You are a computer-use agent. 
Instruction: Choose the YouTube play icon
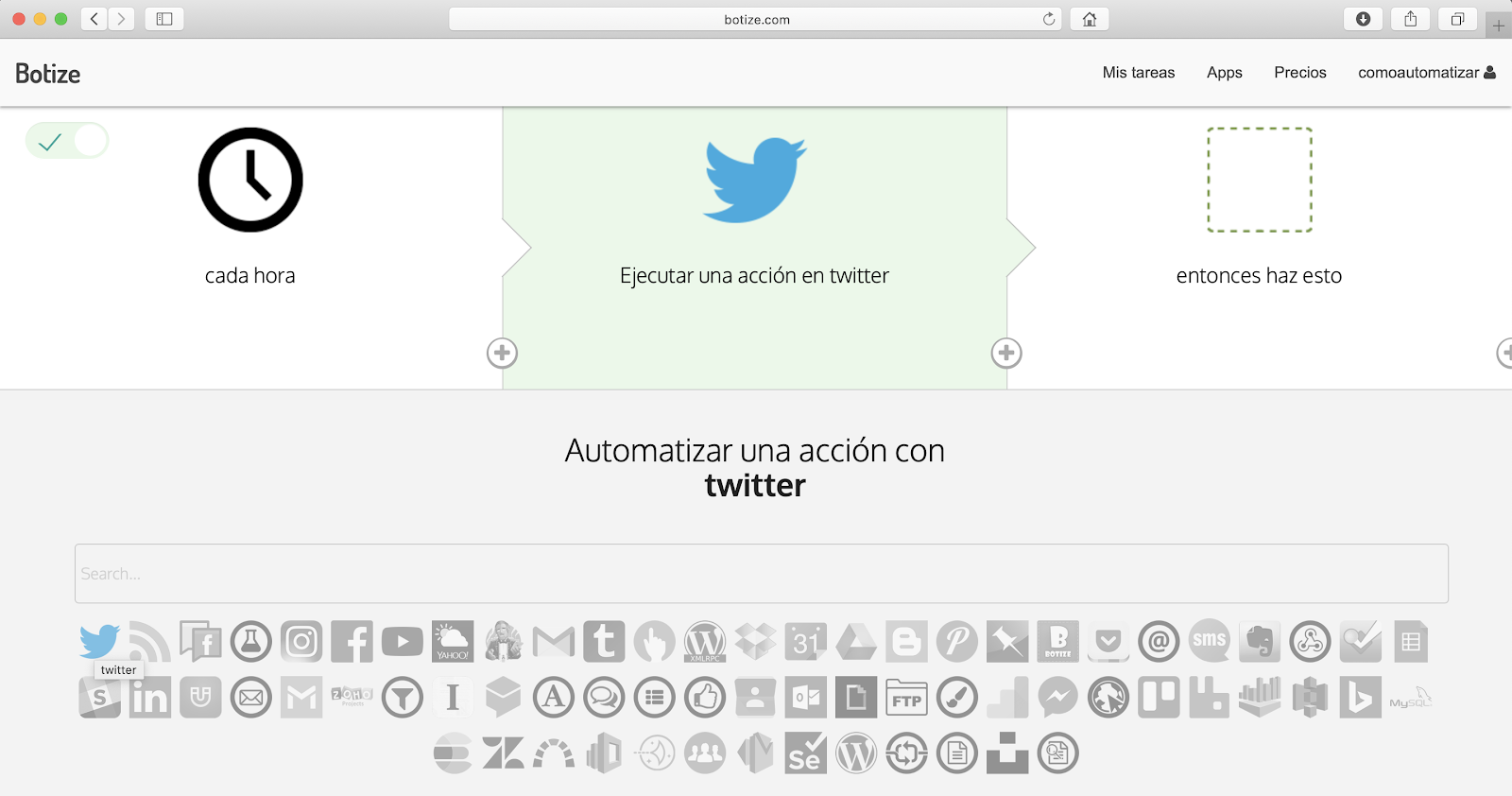click(403, 642)
